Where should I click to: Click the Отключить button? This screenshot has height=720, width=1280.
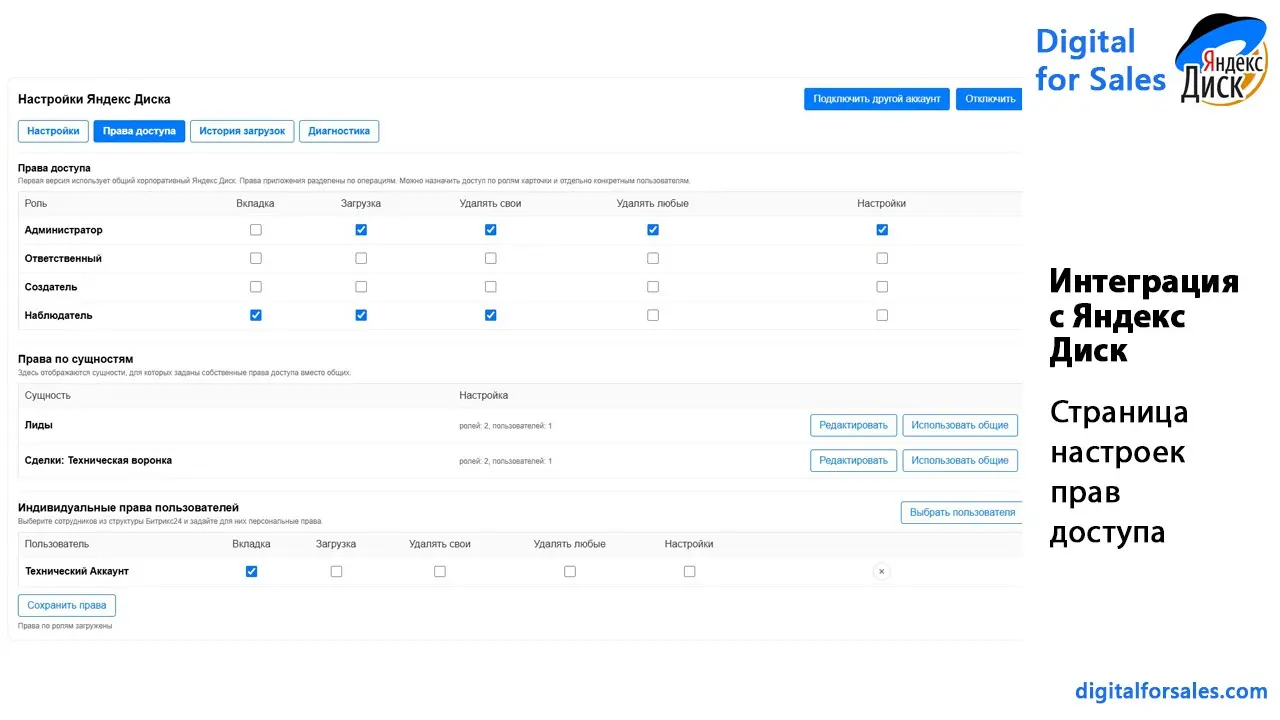coord(989,99)
